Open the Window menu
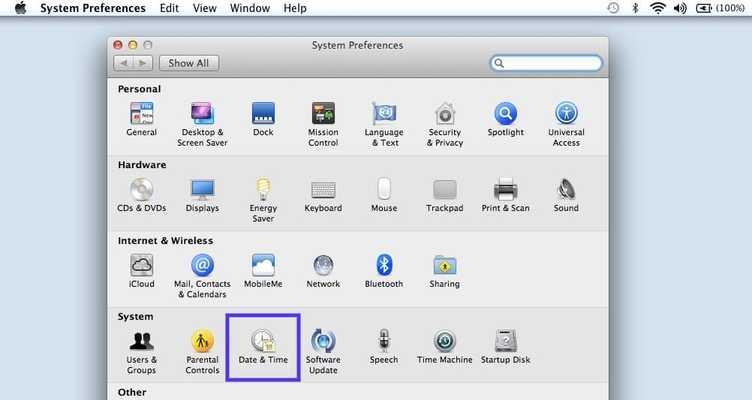The image size is (752, 400). (249, 8)
